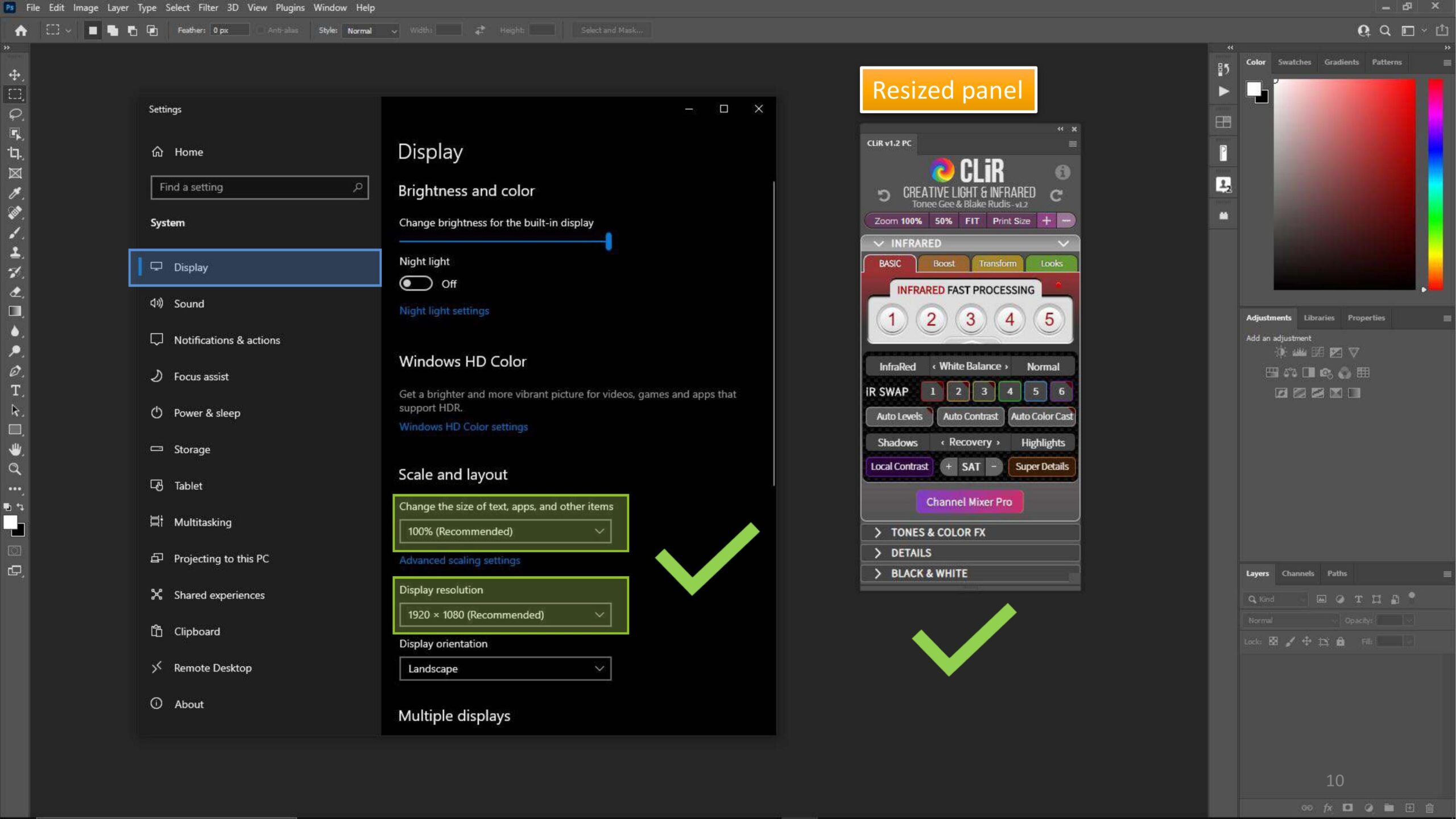1456x819 pixels.
Task: Select the Dodge tool
Action: click(x=15, y=351)
